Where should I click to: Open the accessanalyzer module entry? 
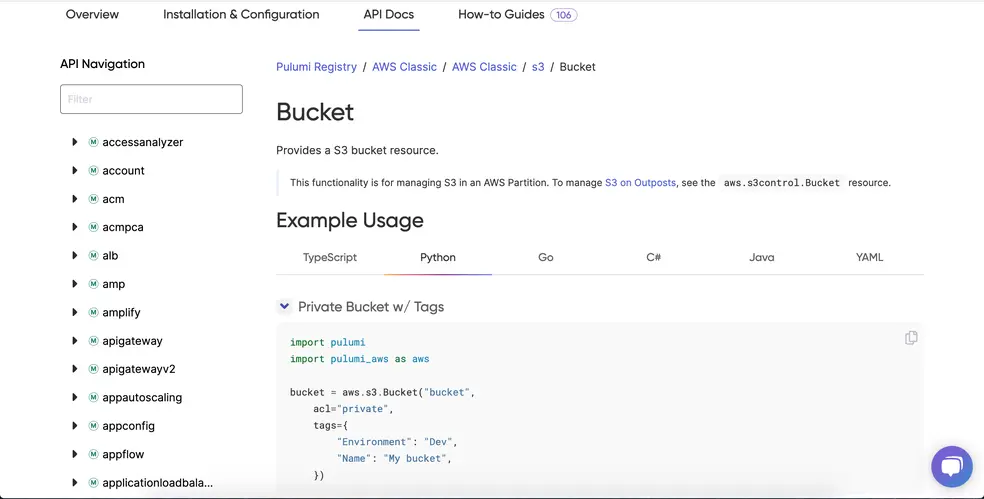[142, 142]
